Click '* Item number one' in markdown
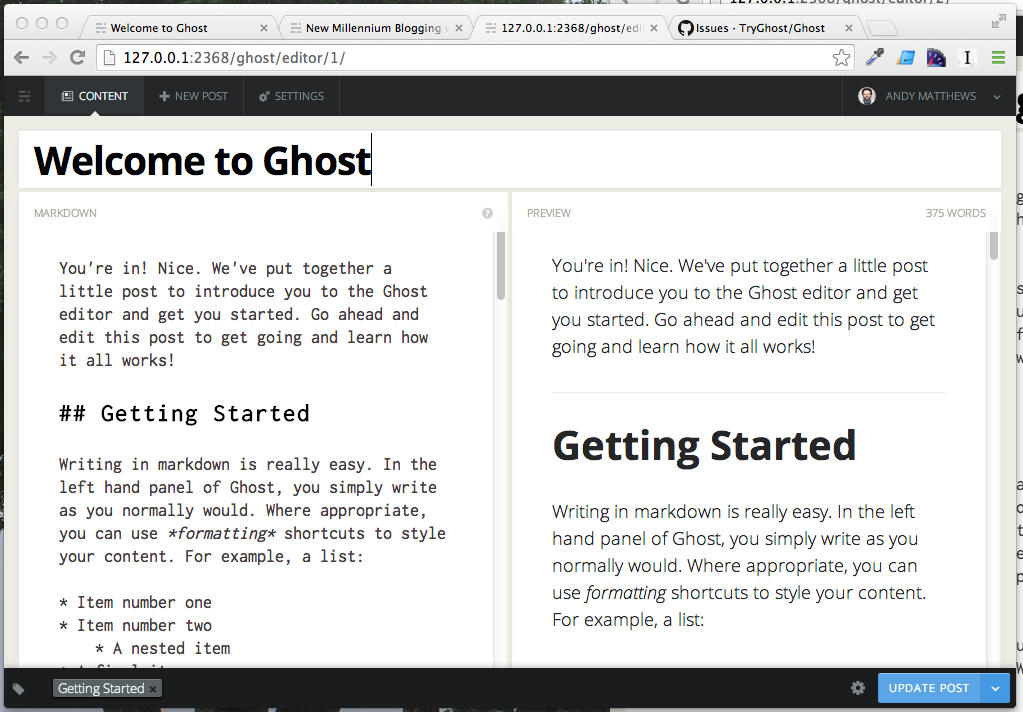This screenshot has width=1023, height=712. pyautogui.click(x=135, y=602)
